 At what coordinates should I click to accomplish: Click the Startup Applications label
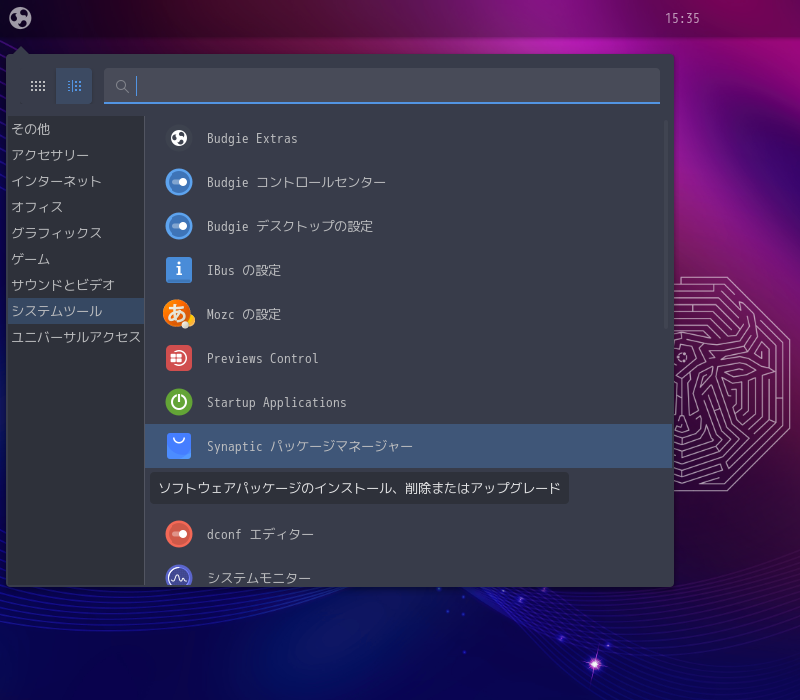(277, 403)
